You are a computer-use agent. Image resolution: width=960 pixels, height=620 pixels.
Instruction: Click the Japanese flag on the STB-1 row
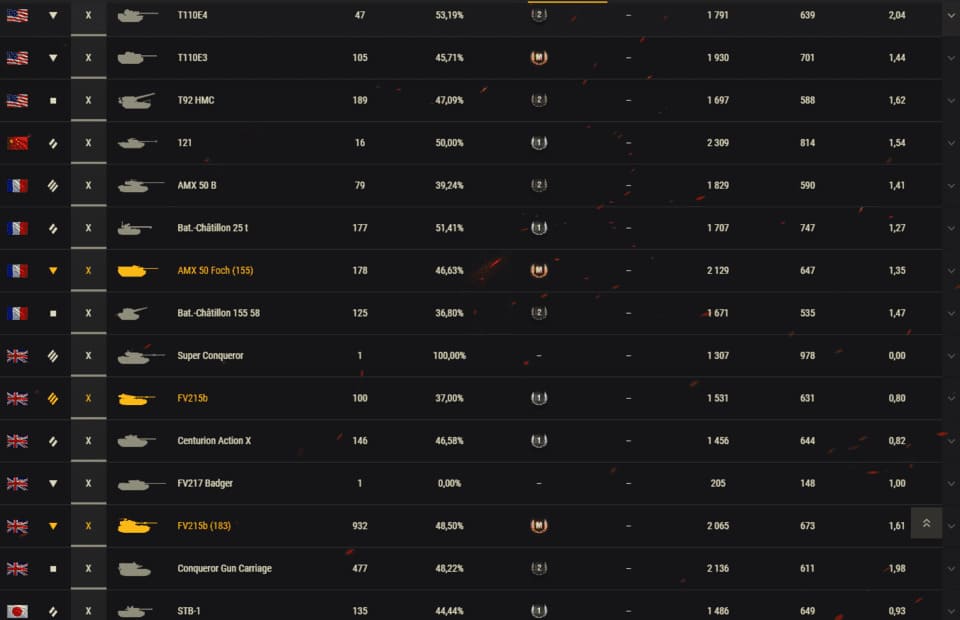point(17,611)
